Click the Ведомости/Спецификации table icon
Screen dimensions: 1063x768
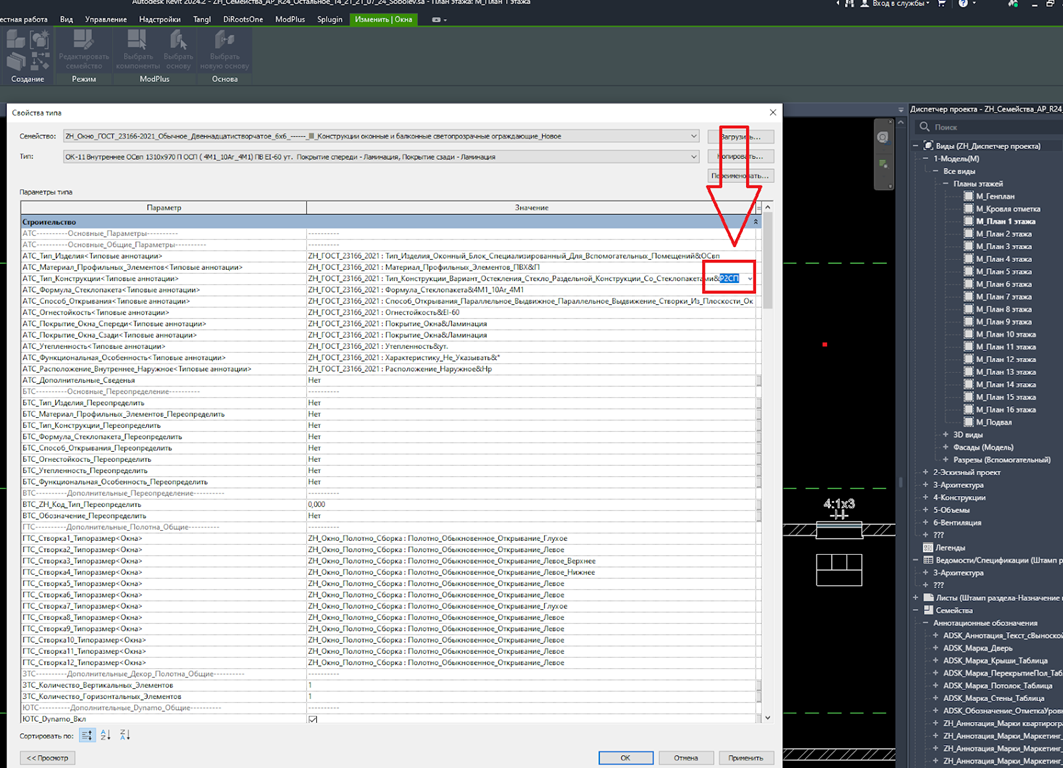[928, 560]
